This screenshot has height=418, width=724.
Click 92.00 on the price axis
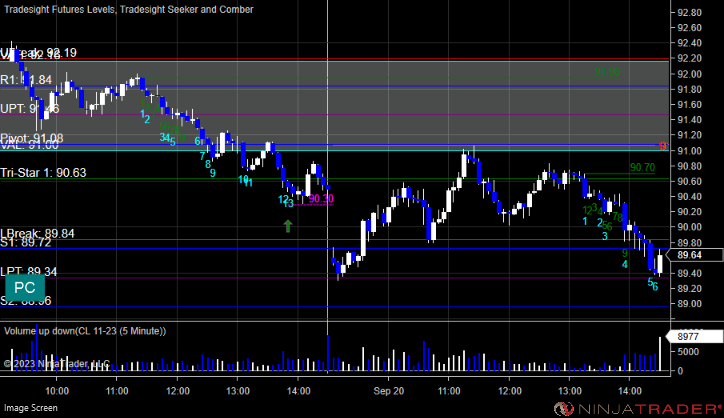click(689, 74)
